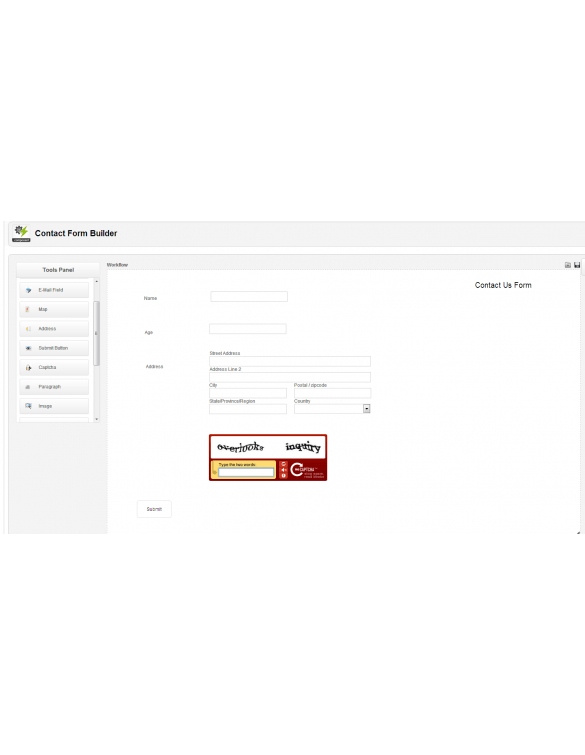585x755 pixels.
Task: Add a Map tool from panel
Action: 54,309
